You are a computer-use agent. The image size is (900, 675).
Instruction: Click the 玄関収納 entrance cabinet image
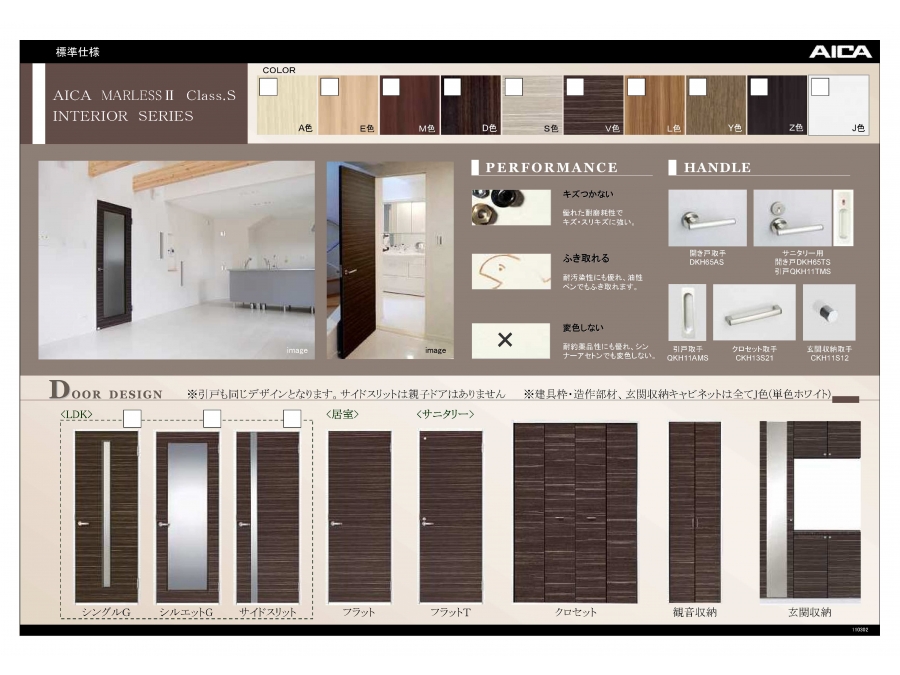[x=810, y=511]
